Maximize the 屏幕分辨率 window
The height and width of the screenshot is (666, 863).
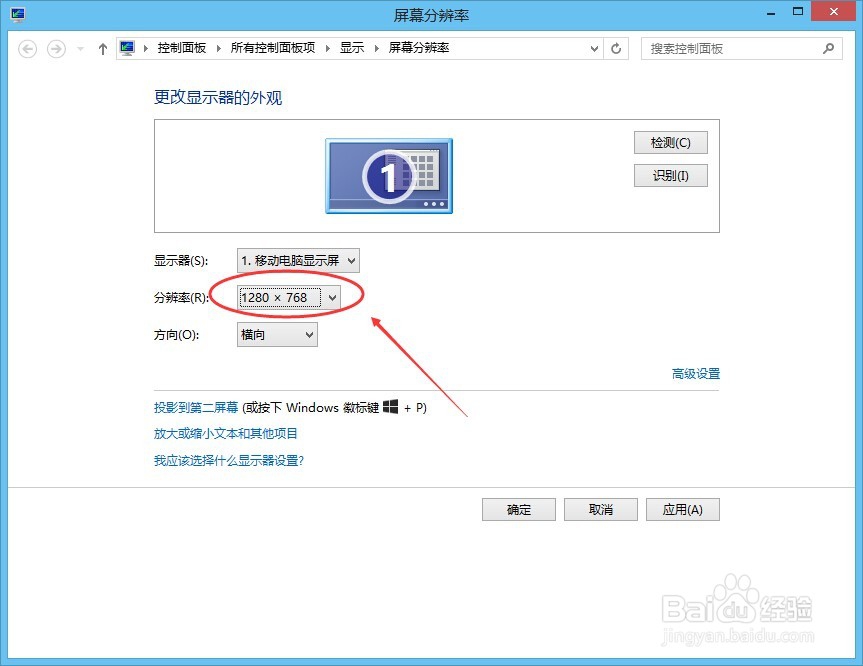click(x=798, y=12)
